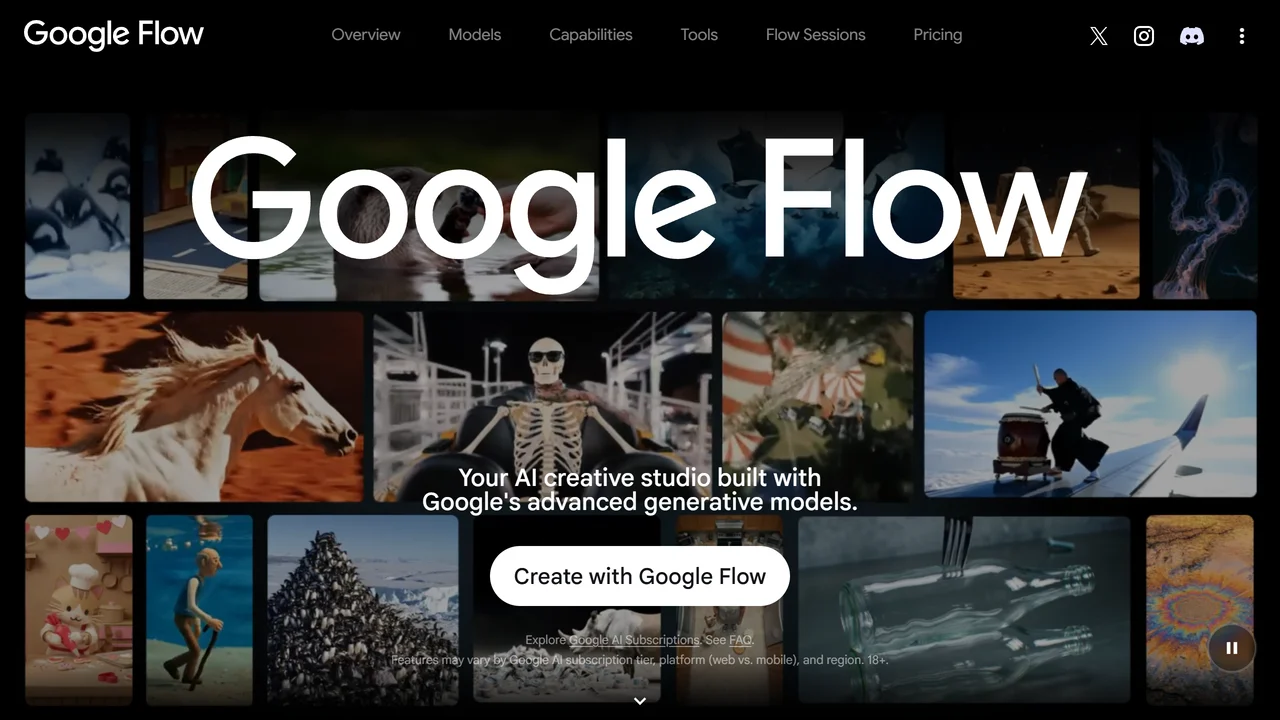This screenshot has width=1280, height=720.
Task: Open the X (Twitter) social link
Action: pos(1098,36)
